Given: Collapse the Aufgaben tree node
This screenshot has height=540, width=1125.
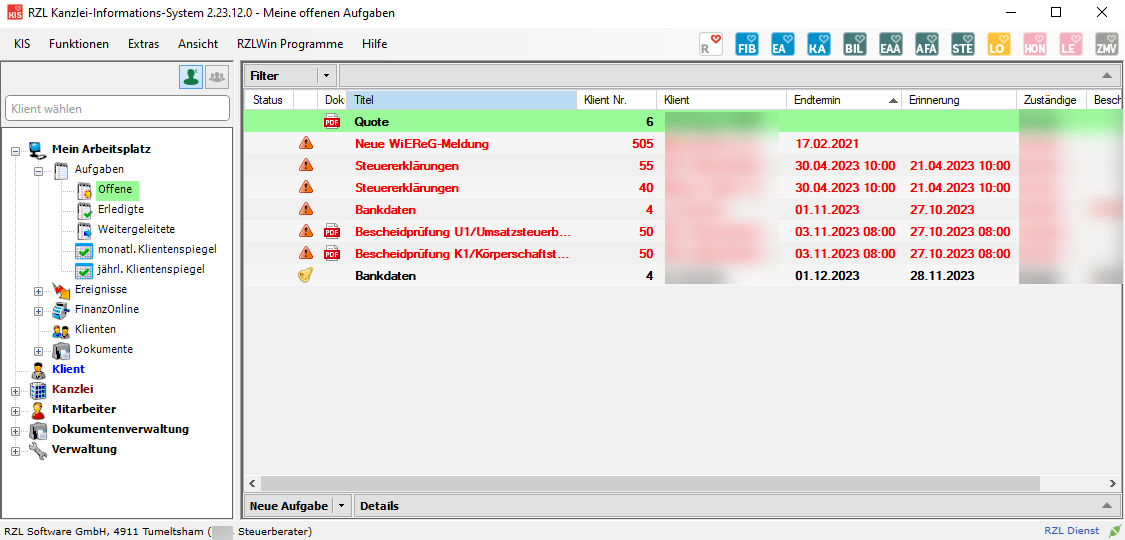Looking at the screenshot, I should click(x=39, y=170).
